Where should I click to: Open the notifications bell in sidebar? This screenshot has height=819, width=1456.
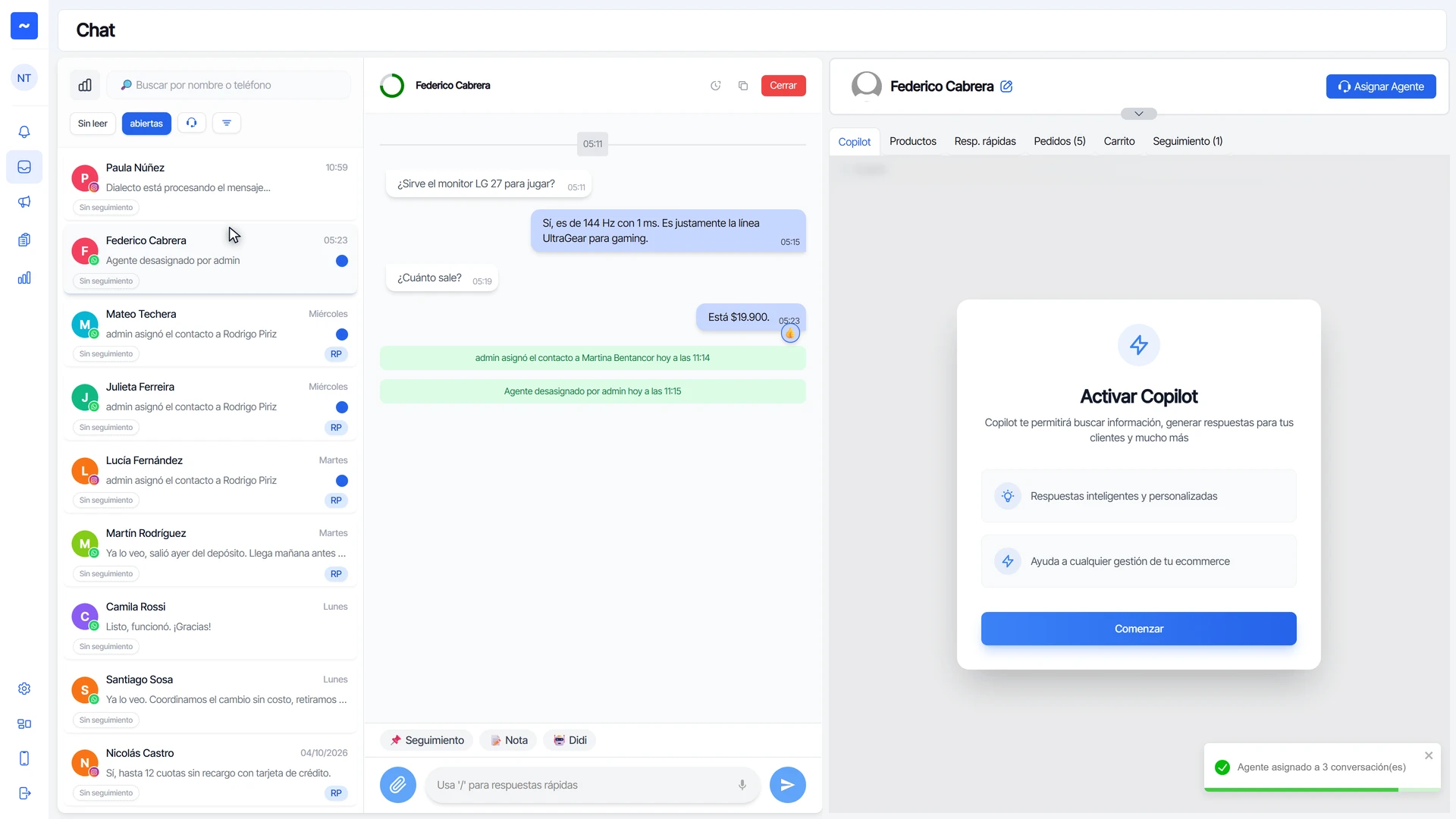24,132
